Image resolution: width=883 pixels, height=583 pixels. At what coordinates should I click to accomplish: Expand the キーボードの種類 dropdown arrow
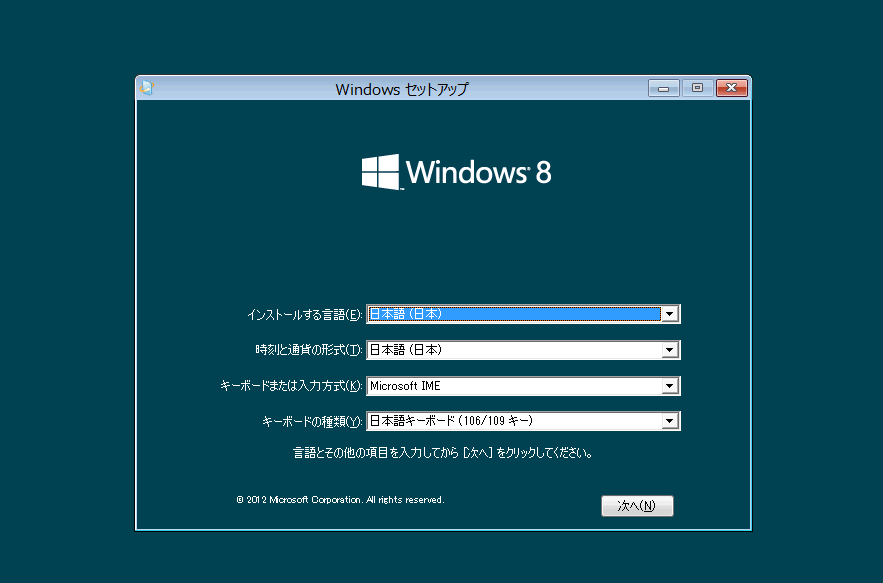click(x=670, y=421)
